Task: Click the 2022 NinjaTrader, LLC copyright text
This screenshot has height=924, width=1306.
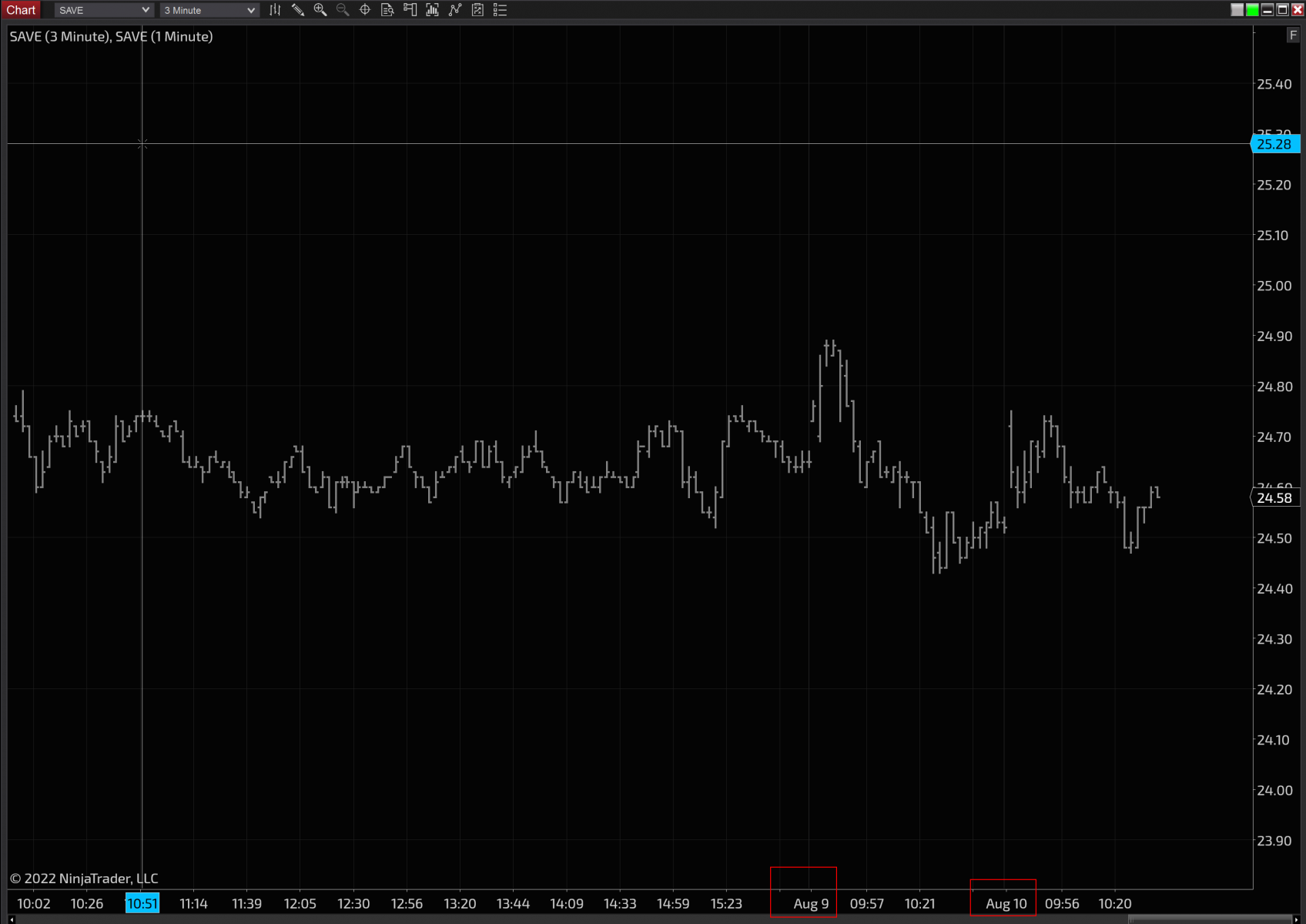Action: tap(84, 879)
